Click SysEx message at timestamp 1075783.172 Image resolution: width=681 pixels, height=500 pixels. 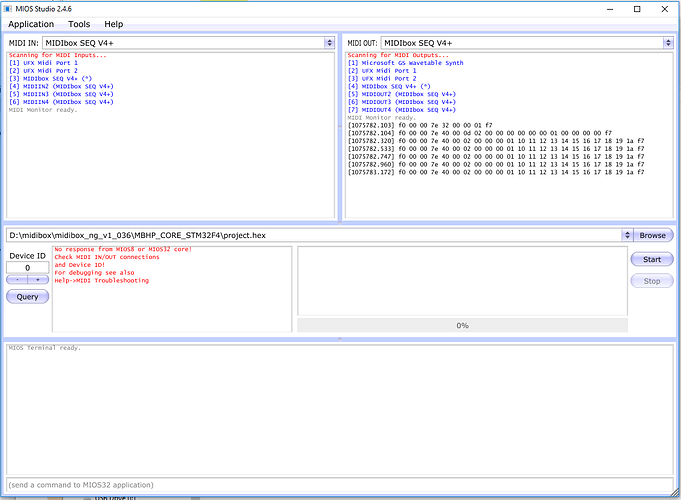496,172
